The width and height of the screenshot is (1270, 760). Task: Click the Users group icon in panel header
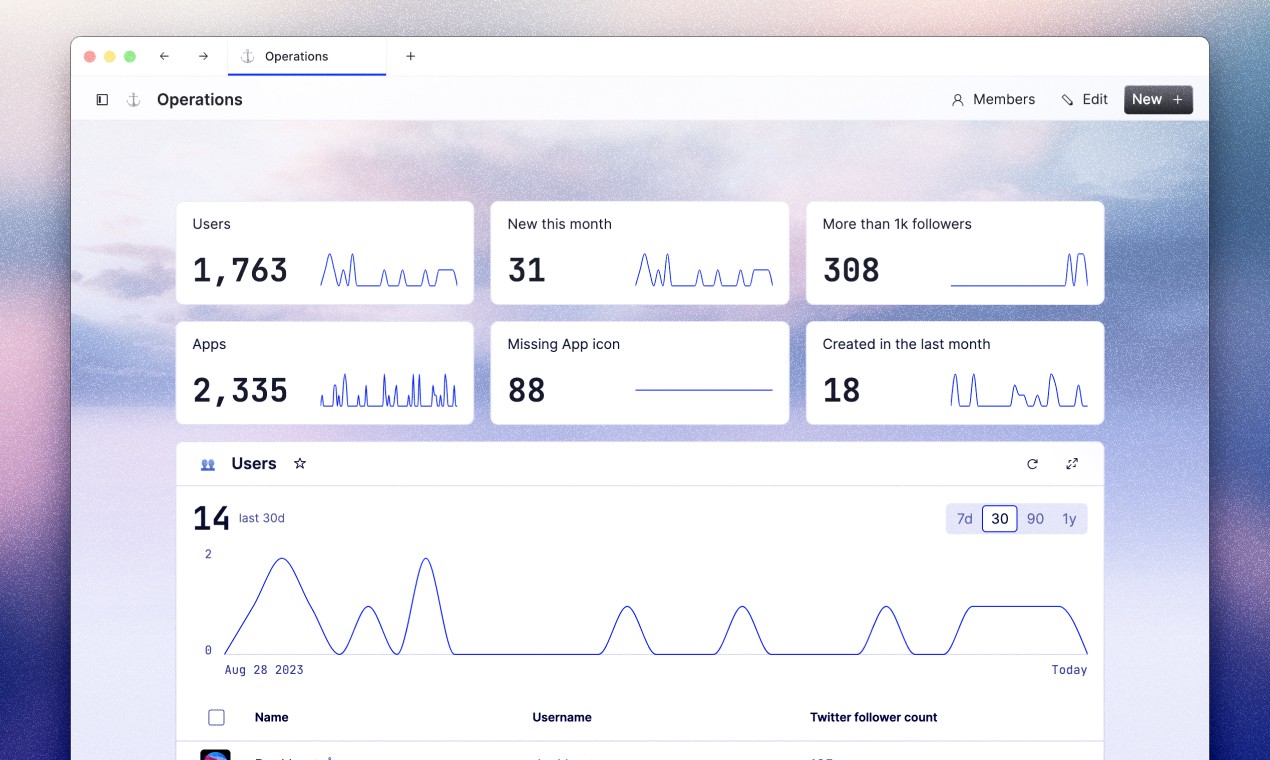click(x=208, y=464)
